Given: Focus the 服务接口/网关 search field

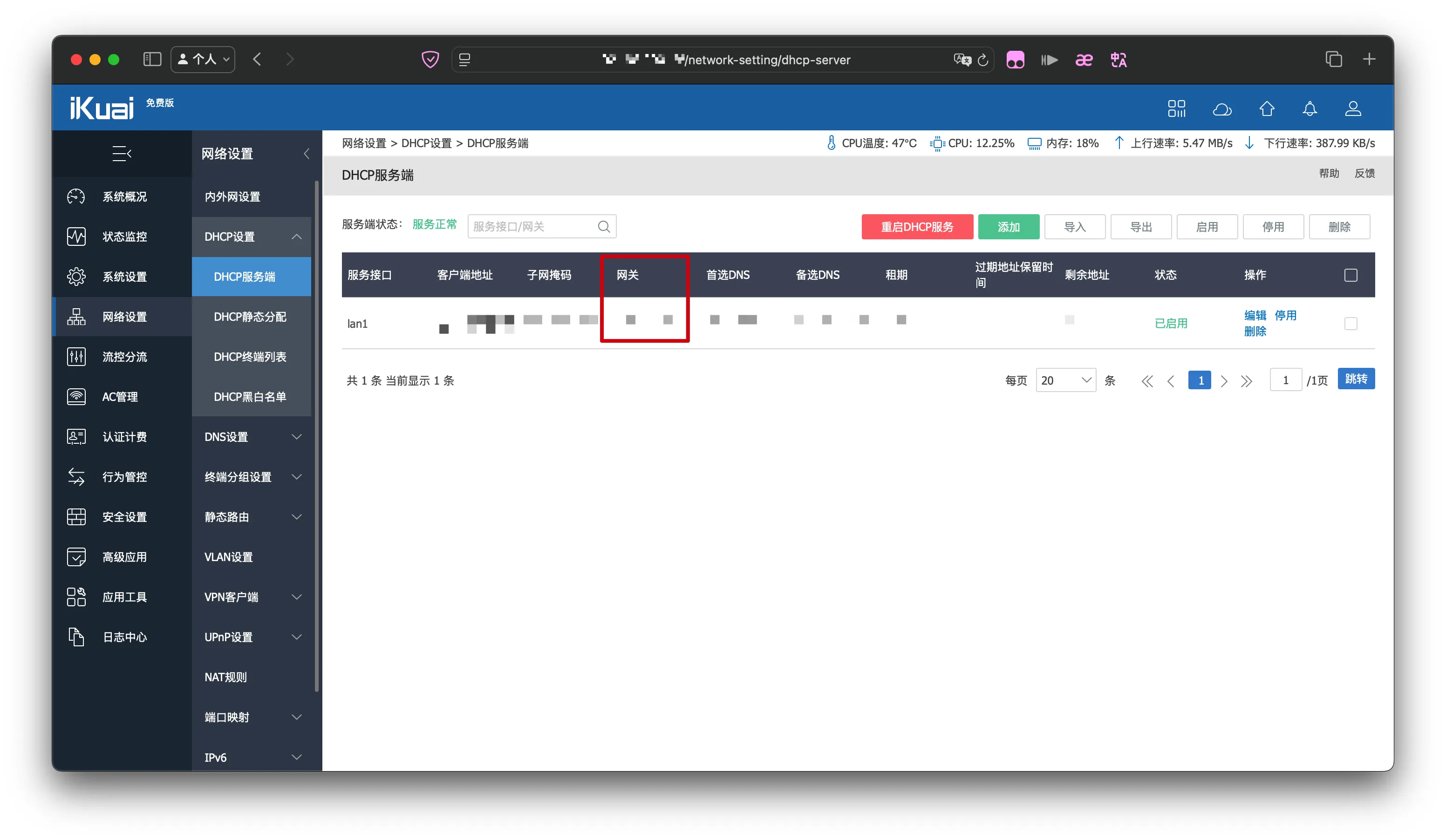Looking at the screenshot, I should (x=542, y=227).
